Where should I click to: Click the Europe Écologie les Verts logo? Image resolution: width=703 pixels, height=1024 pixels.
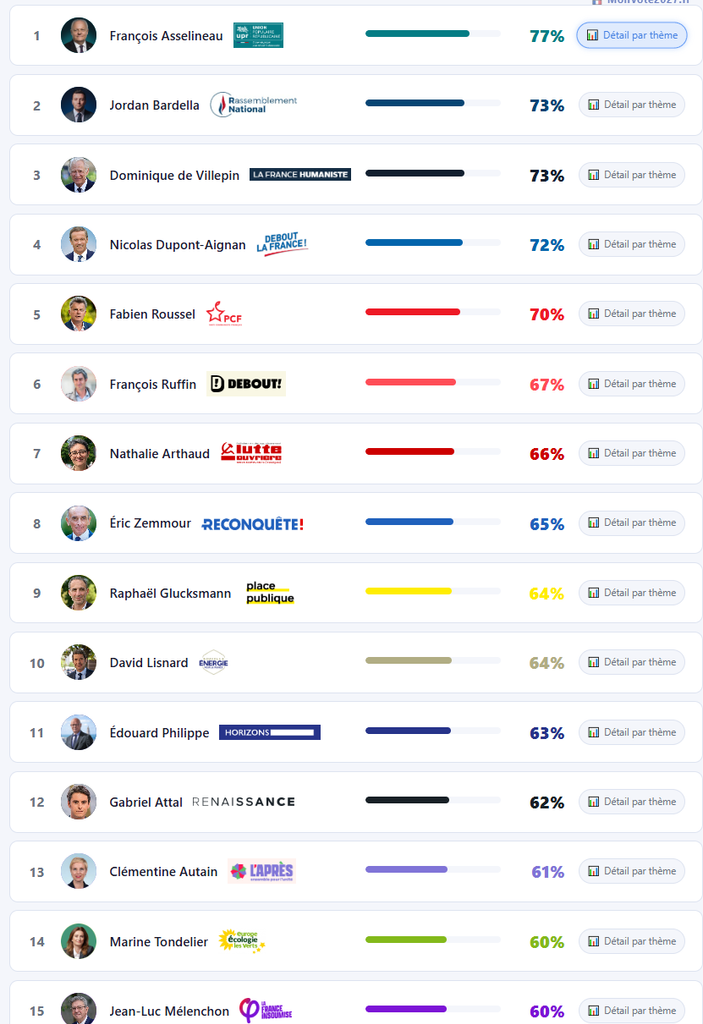click(241, 941)
